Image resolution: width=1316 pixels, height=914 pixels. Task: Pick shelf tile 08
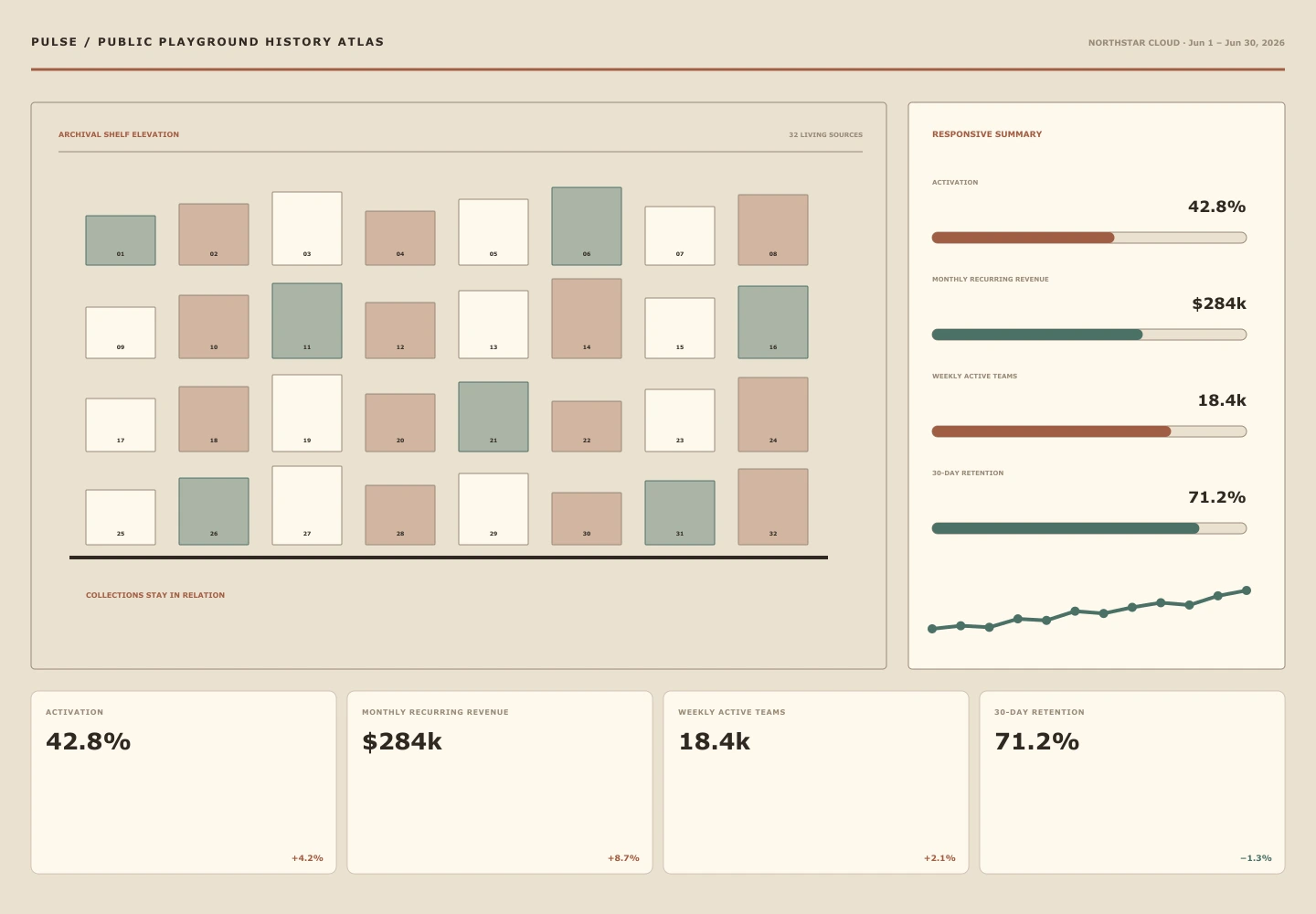pos(773,230)
